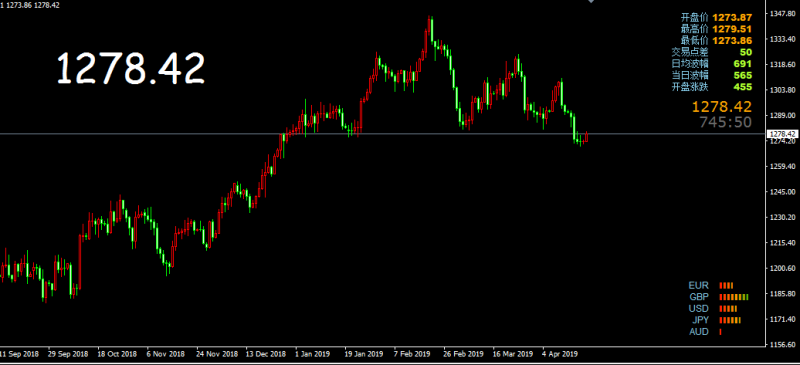Image resolution: width=800 pixels, height=365 pixels.
Task: Click the 1278.42 current price tag on price axis
Action: point(783,134)
